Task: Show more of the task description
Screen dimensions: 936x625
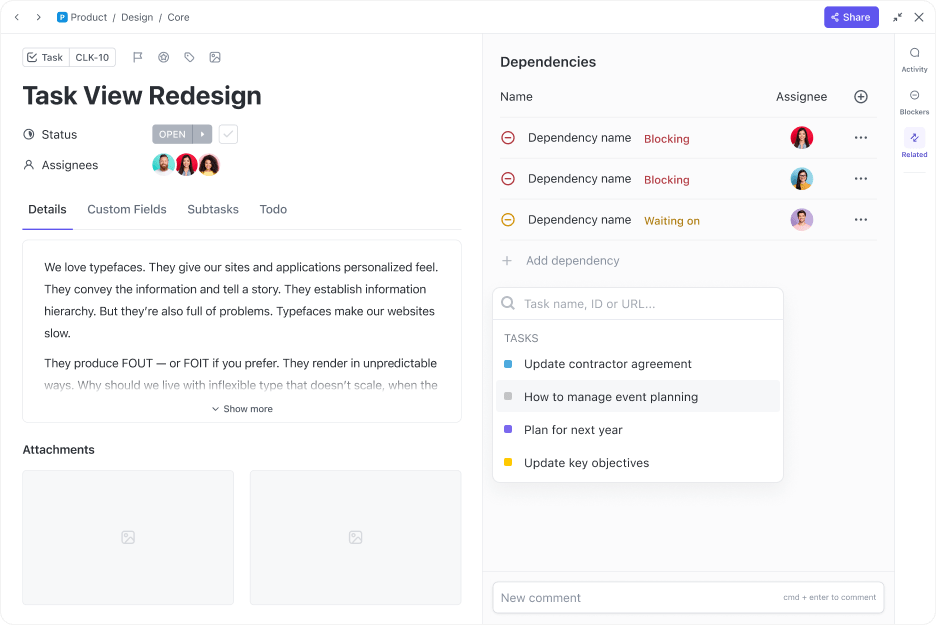Action: 242,408
